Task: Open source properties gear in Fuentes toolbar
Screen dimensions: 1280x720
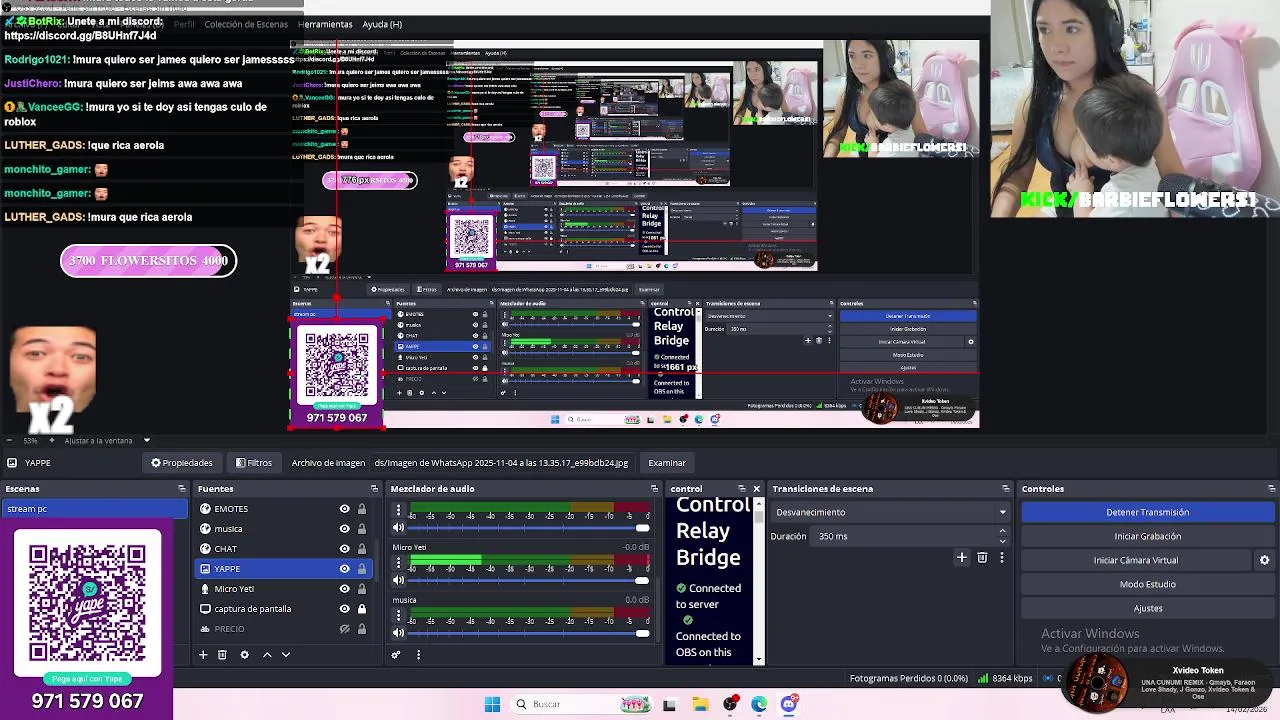Action: point(245,655)
